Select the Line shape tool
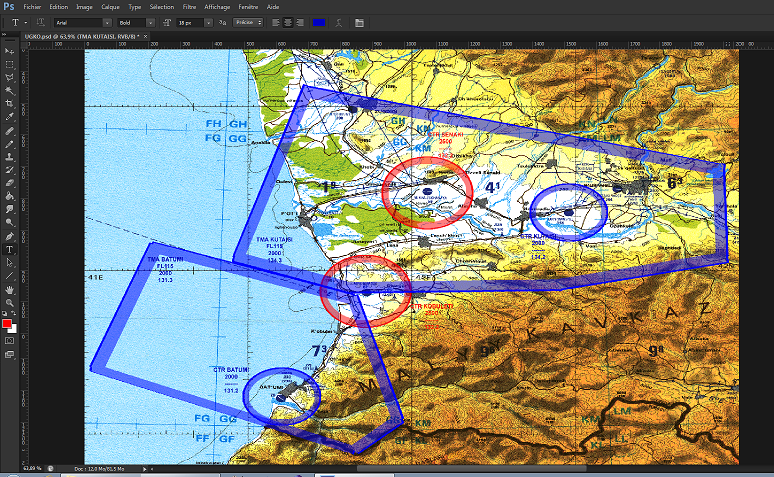Image resolution: width=774 pixels, height=477 pixels. tap(9, 276)
